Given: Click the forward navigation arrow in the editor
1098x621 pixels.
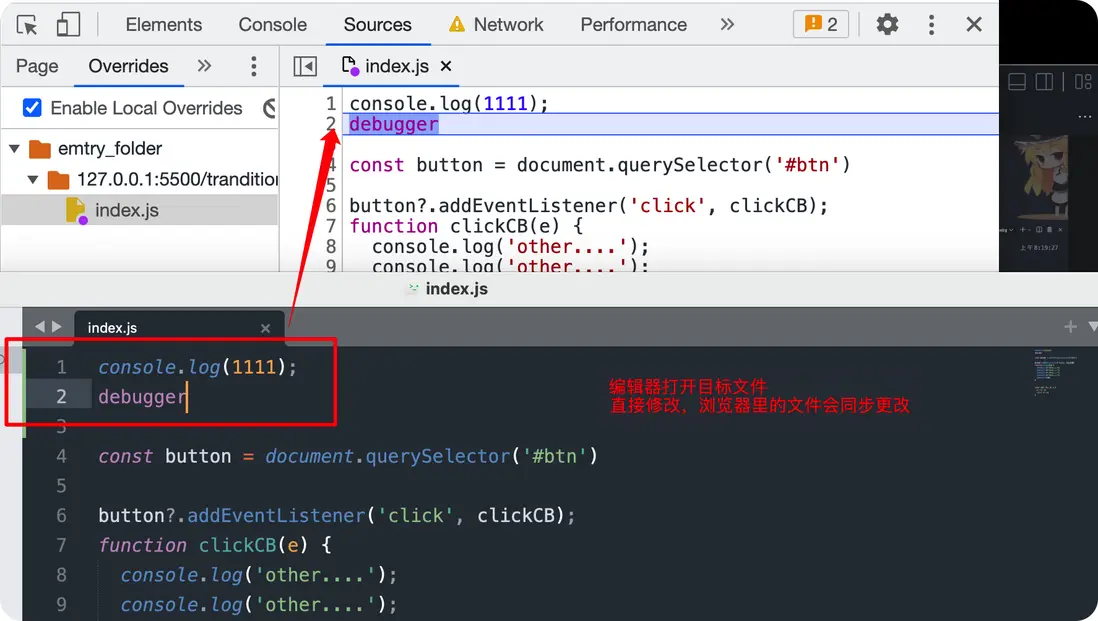Looking at the screenshot, I should (x=57, y=327).
